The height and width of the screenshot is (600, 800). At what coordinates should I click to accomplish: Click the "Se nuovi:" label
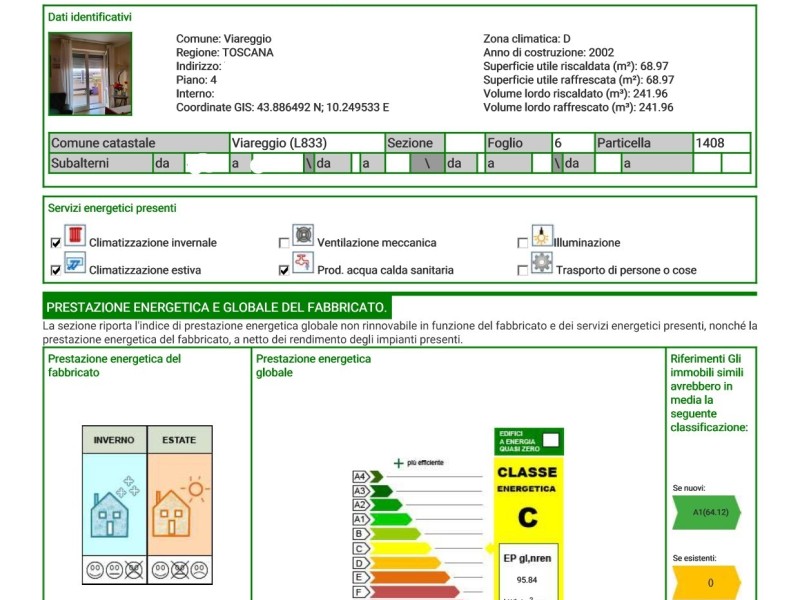(x=689, y=488)
